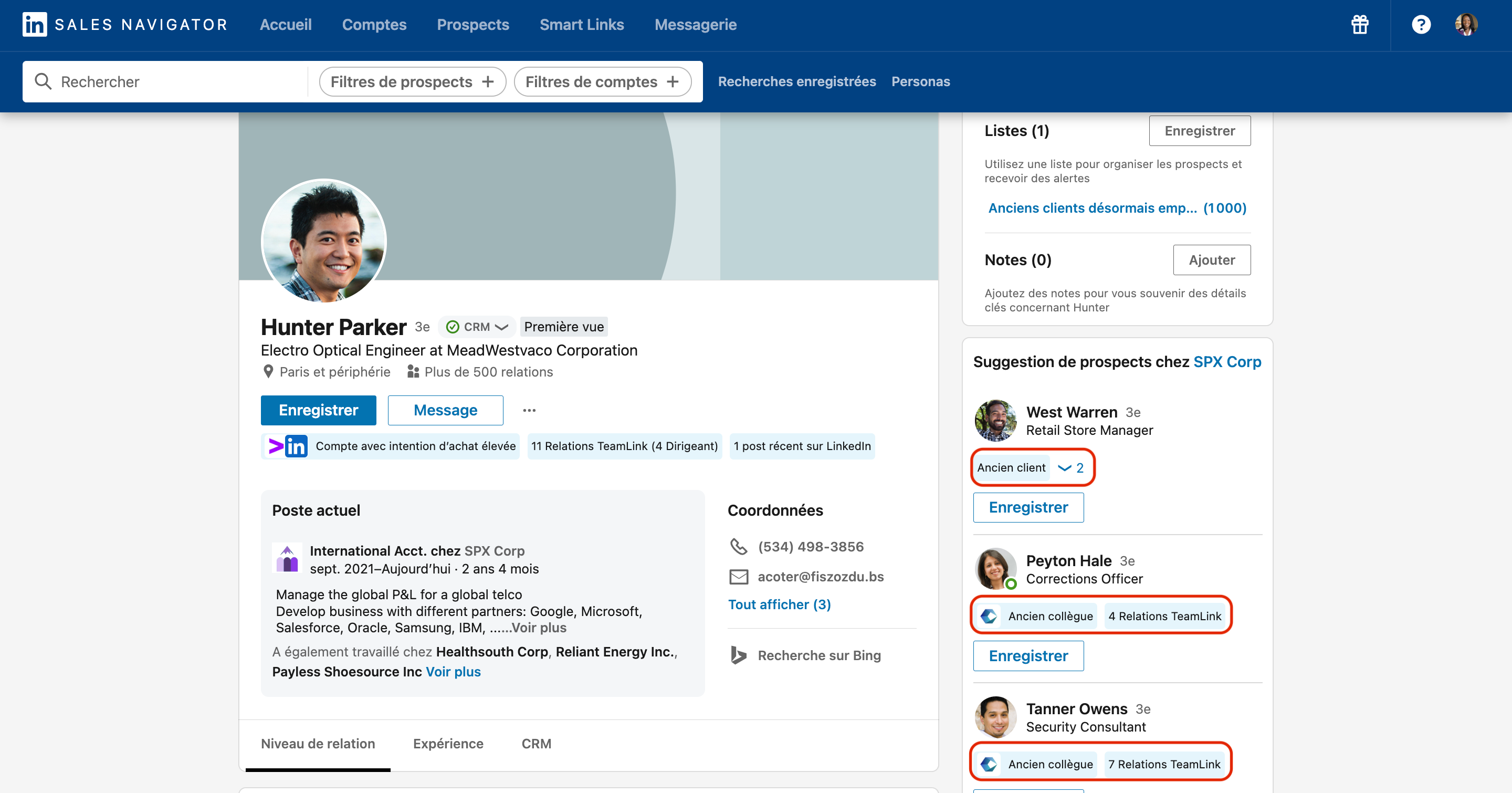Click the phone number (534) 498-3856

click(810, 547)
